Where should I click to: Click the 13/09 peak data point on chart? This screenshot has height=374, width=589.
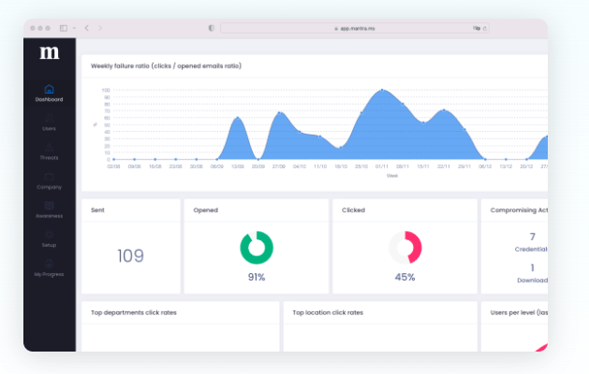(x=237, y=118)
